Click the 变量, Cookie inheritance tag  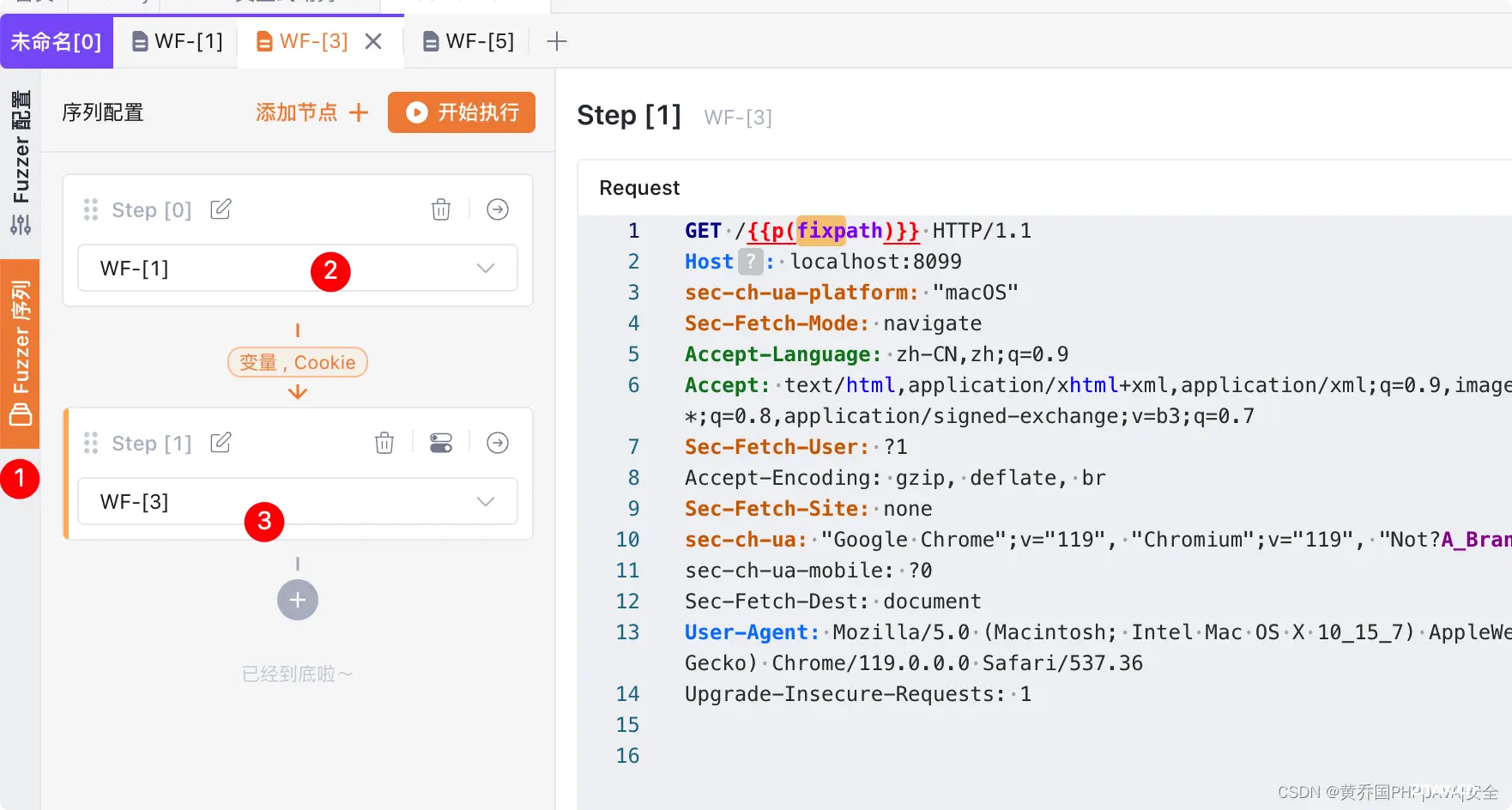(x=298, y=362)
